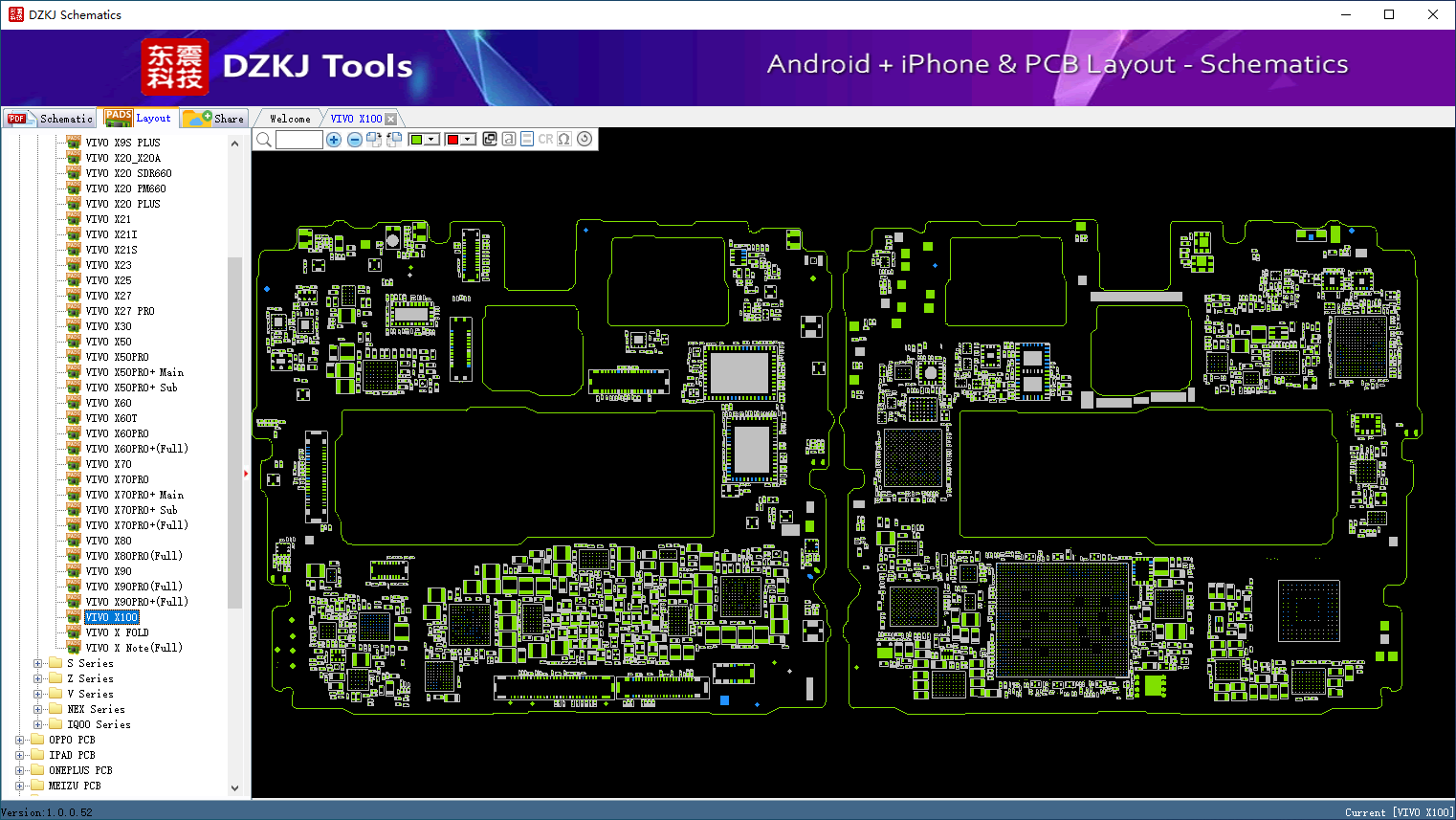1456x820 pixels.
Task: Expand the ONEPLUS PCB folder
Action: pyautogui.click(x=20, y=770)
